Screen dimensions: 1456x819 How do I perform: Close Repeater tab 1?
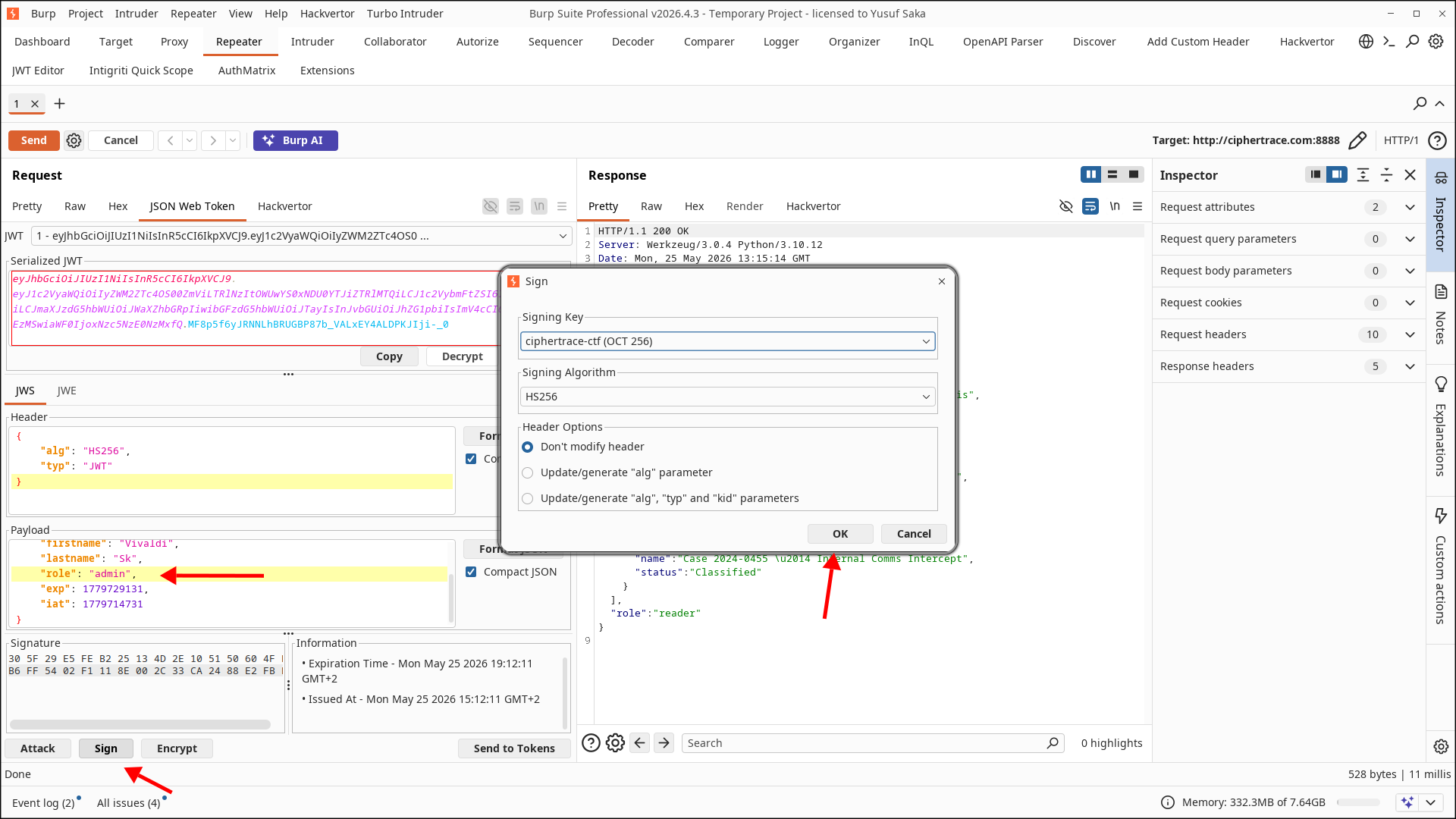[35, 104]
